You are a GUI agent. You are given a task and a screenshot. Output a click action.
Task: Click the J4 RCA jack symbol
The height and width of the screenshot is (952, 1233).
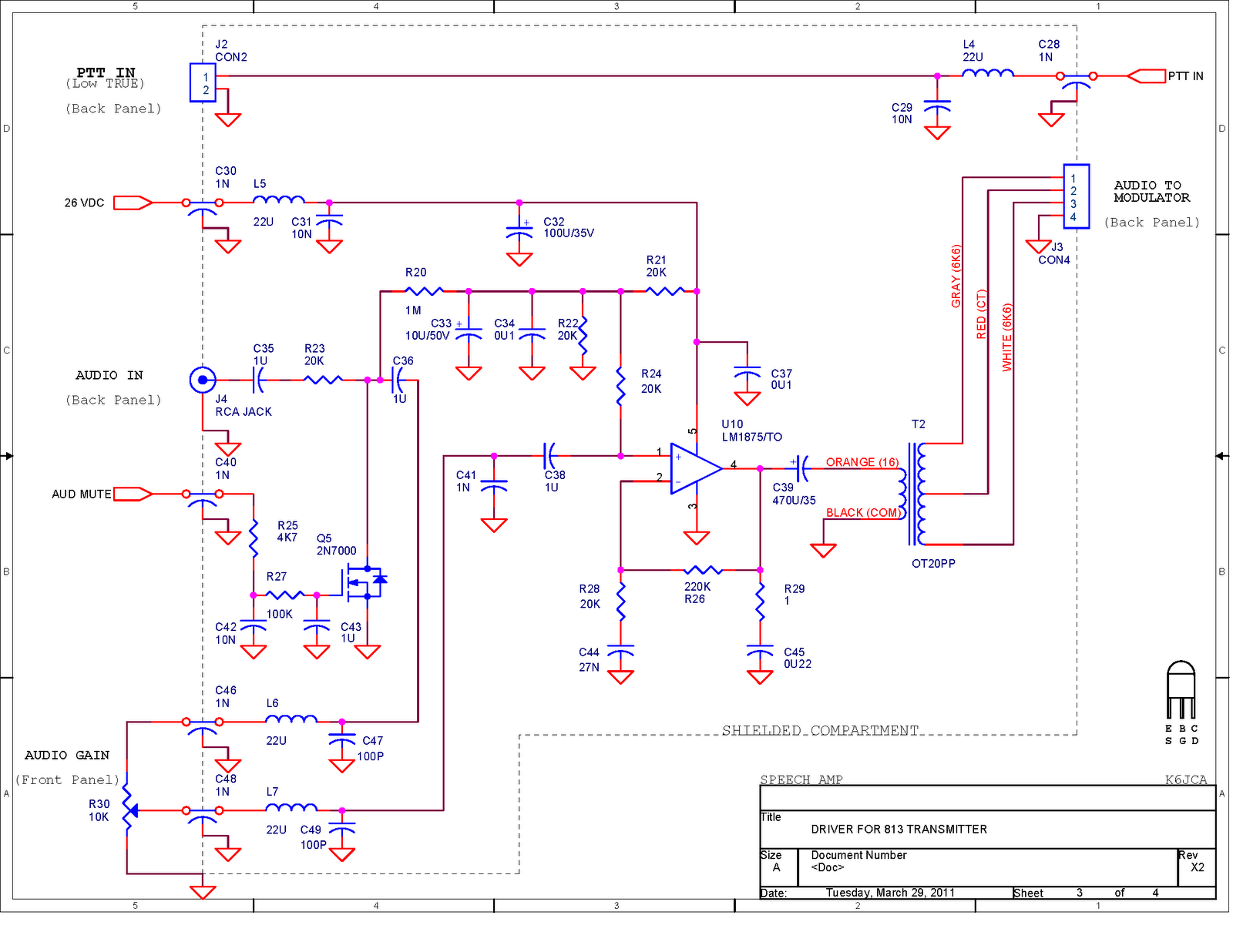pos(203,380)
